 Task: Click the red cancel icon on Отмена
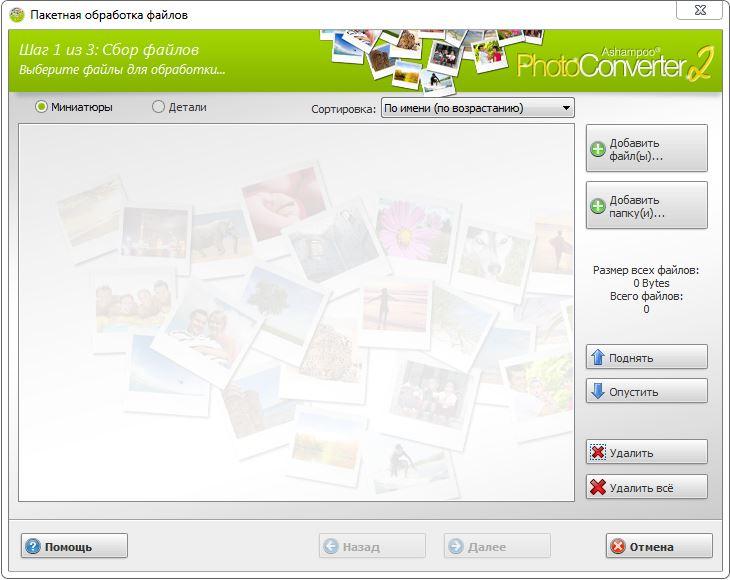coord(618,546)
